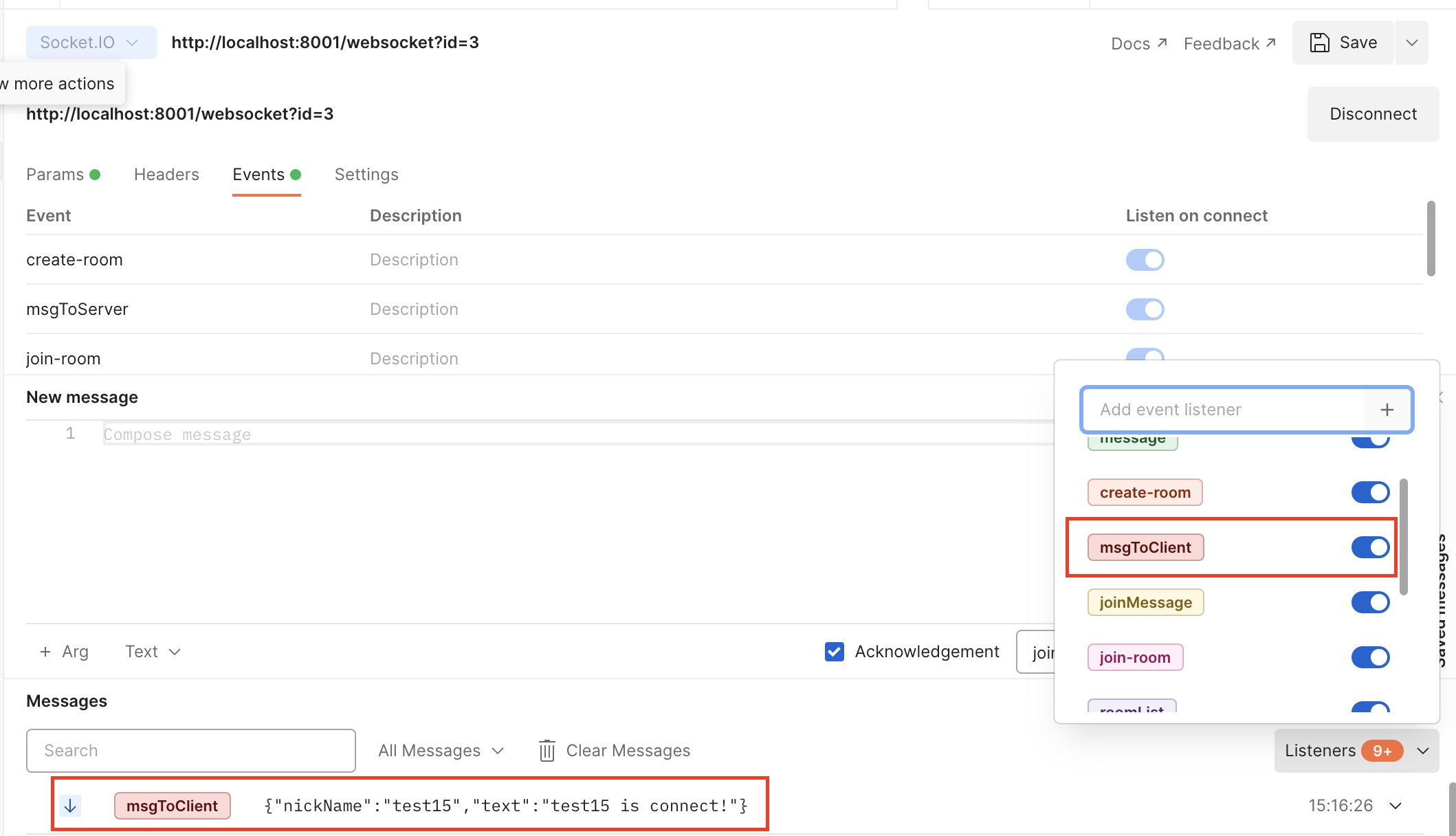Image resolution: width=1456 pixels, height=836 pixels.
Task: Click the Search messages input field
Action: pyautogui.click(x=190, y=750)
